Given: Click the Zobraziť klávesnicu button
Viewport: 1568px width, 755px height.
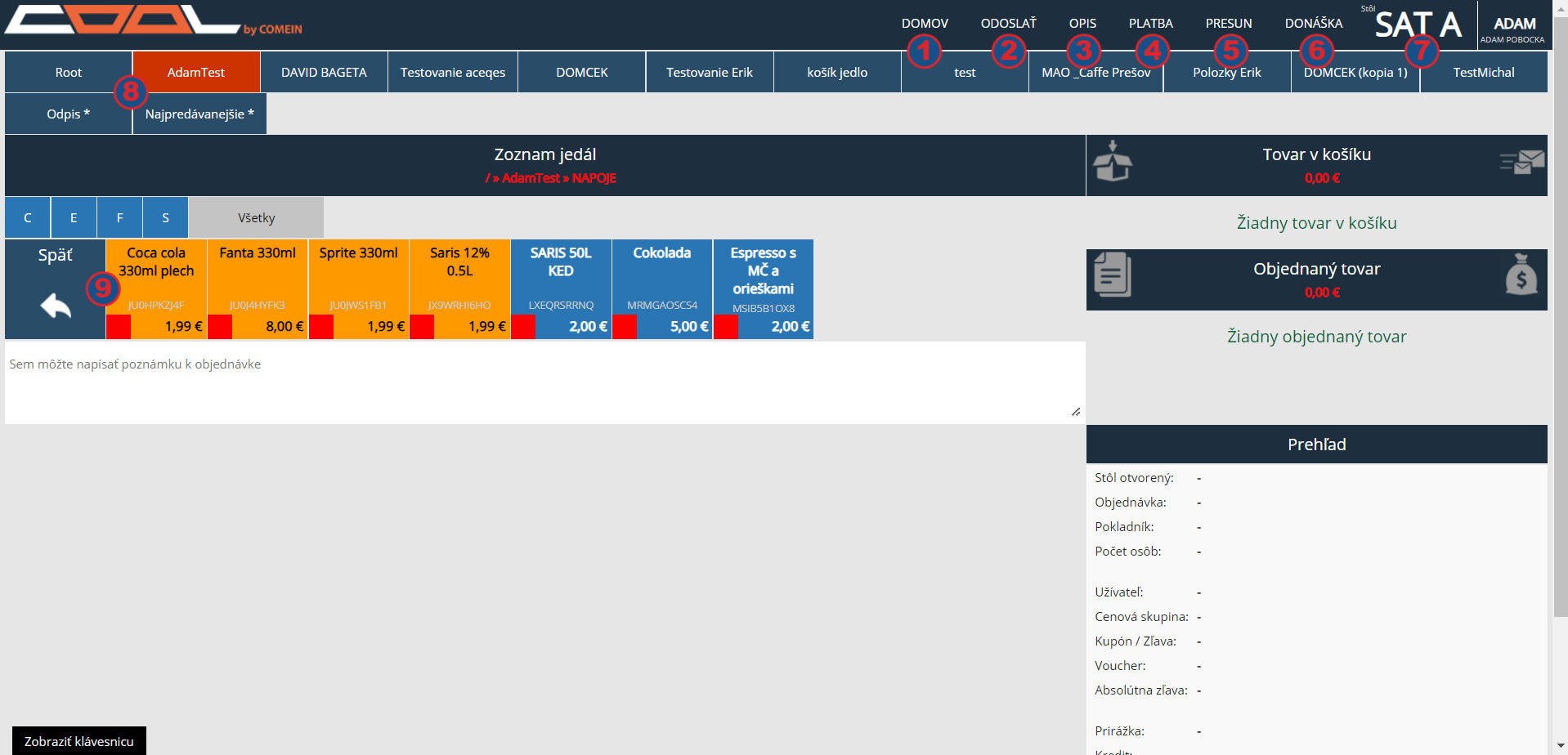Looking at the screenshot, I should pos(79,741).
